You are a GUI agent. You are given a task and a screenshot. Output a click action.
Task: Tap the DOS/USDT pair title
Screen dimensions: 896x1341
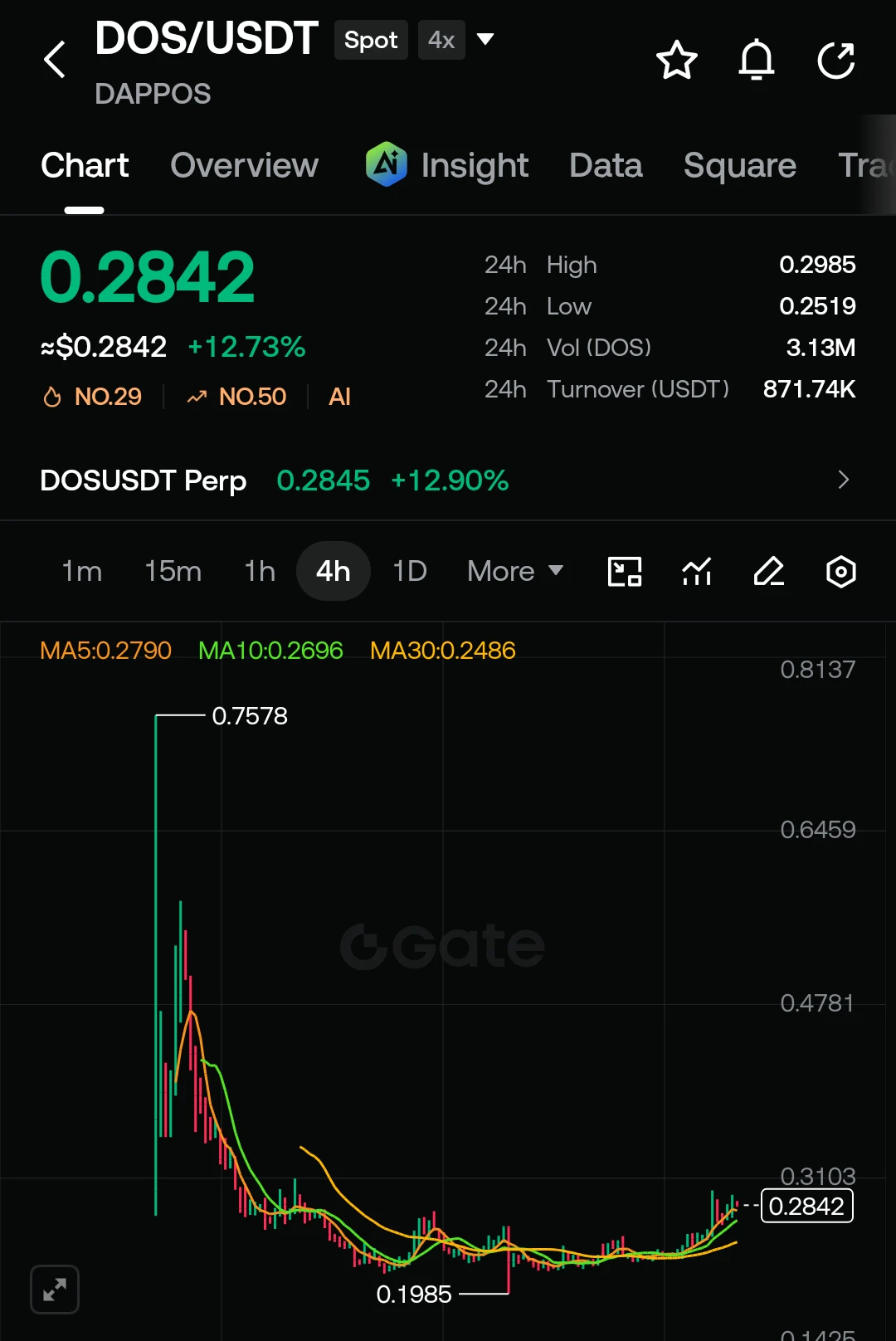pos(207,38)
